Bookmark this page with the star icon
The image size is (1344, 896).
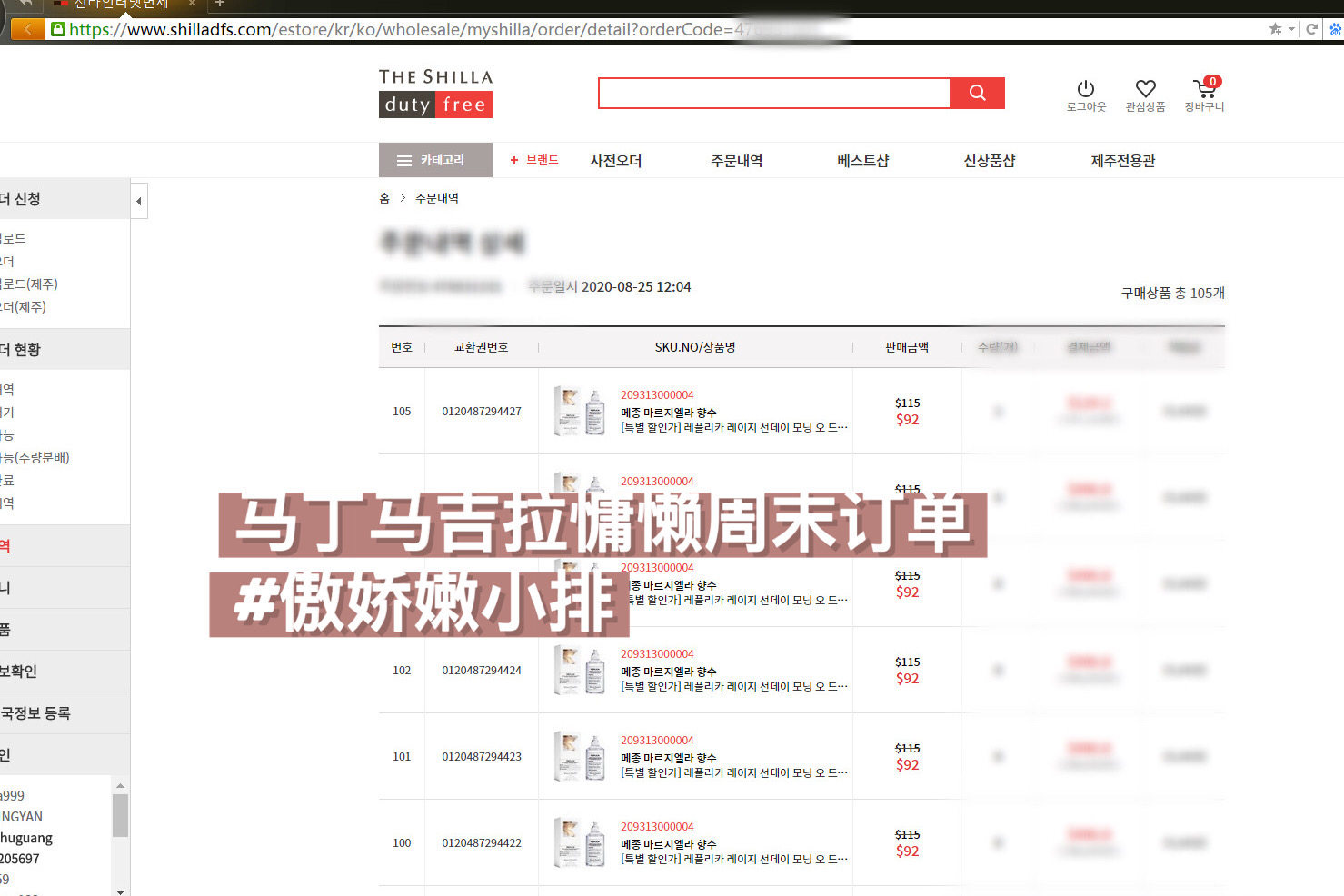coord(1276,29)
